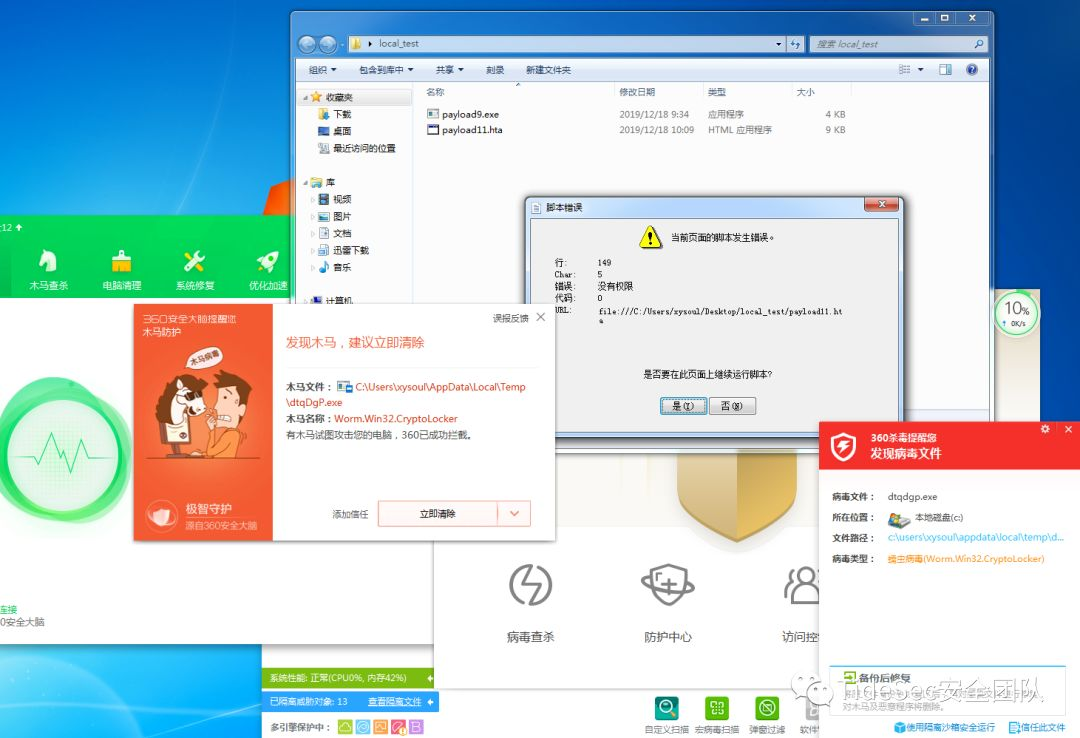This screenshot has width=1080, height=738.
Task: Toggle the Explorer preview pane icon
Action: coord(946,70)
